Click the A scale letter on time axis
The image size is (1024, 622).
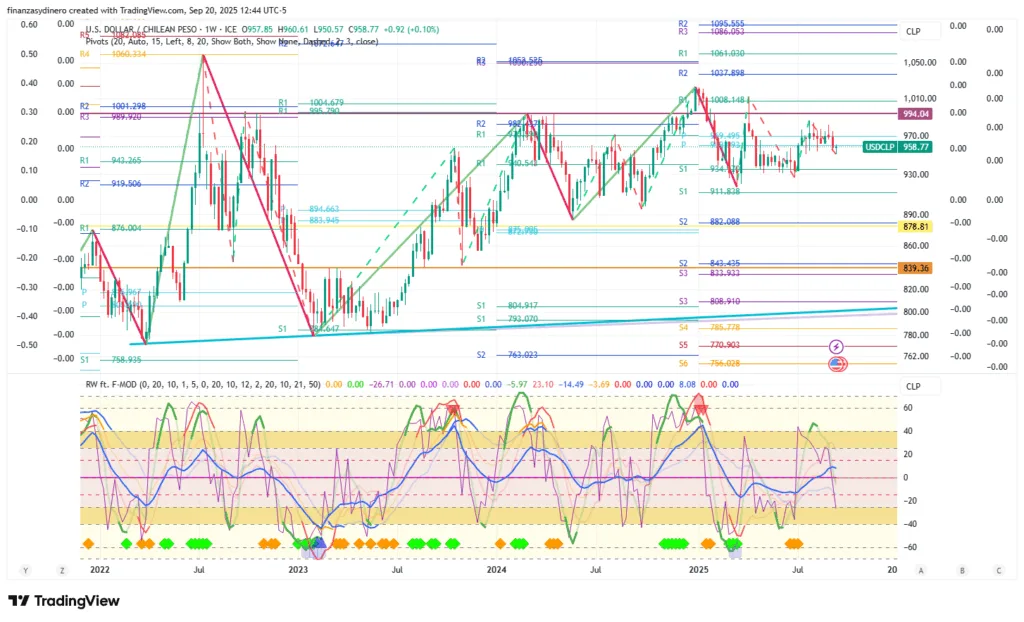[x=921, y=570]
